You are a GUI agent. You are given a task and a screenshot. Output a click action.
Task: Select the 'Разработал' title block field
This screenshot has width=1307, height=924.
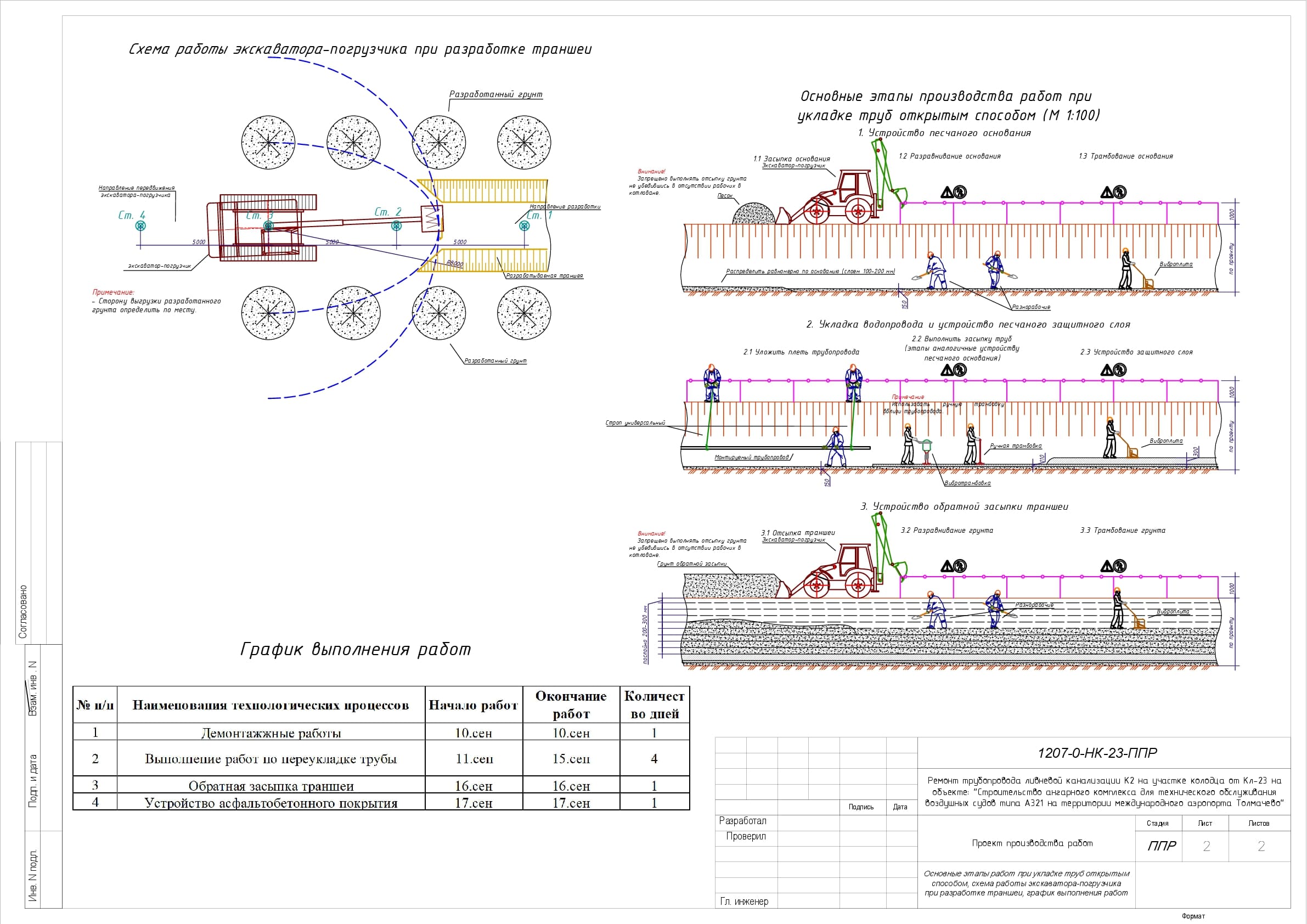pyautogui.click(x=742, y=820)
